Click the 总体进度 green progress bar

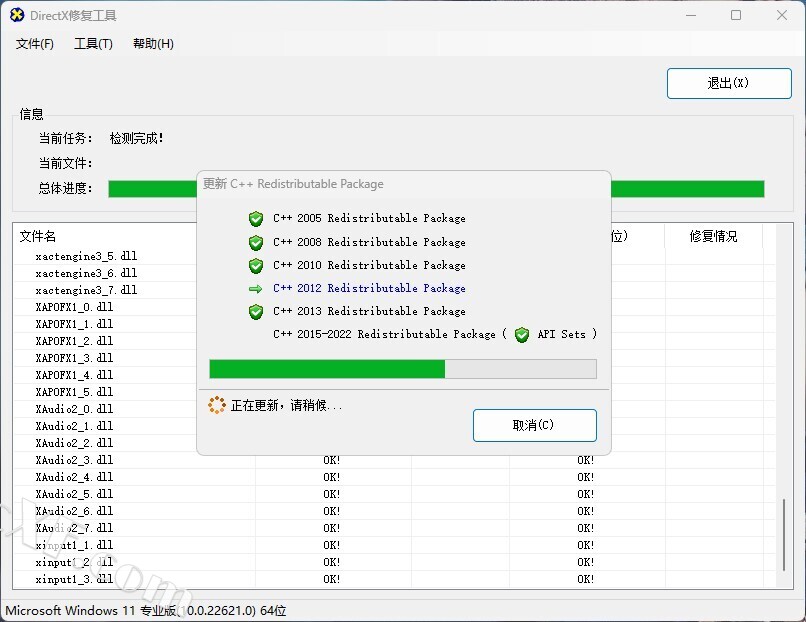click(x=436, y=189)
